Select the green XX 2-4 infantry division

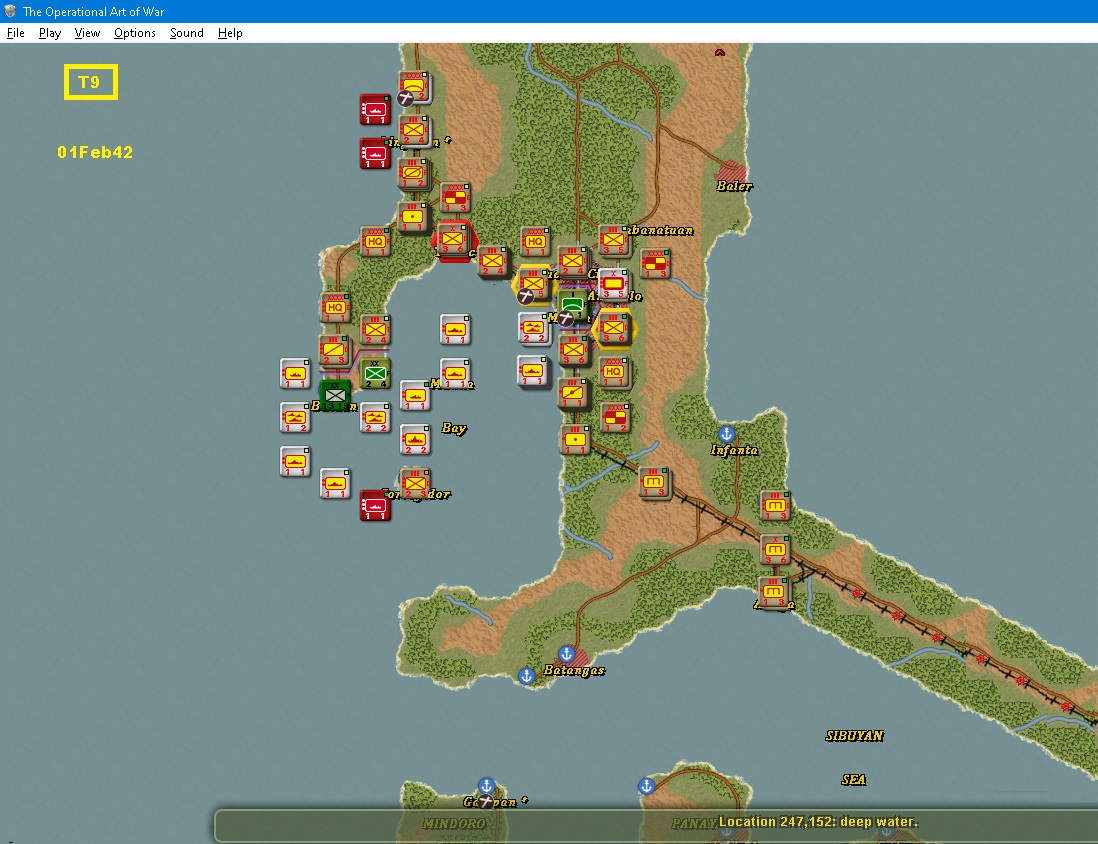tap(375, 373)
